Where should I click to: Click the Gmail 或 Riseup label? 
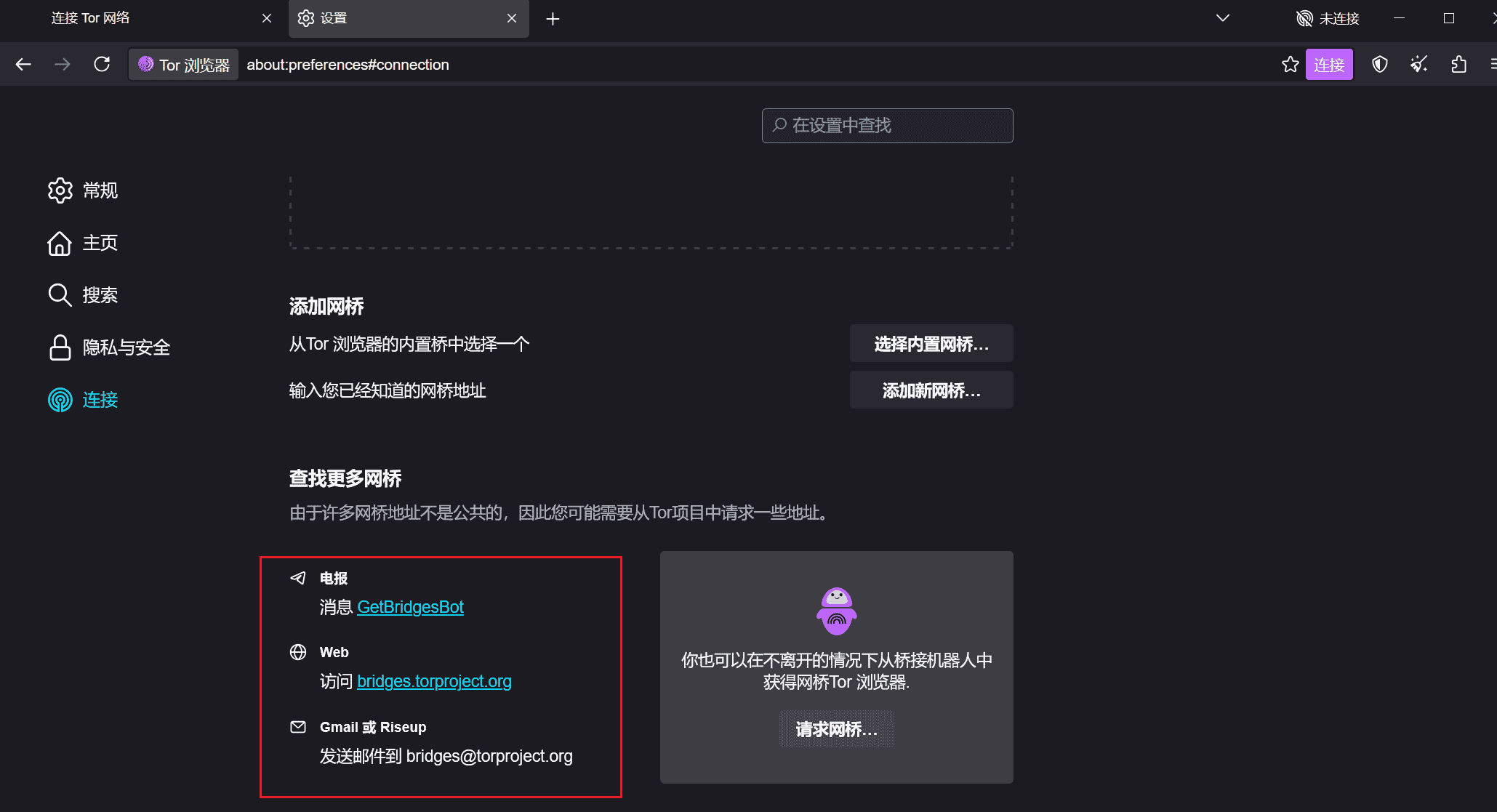tap(373, 727)
